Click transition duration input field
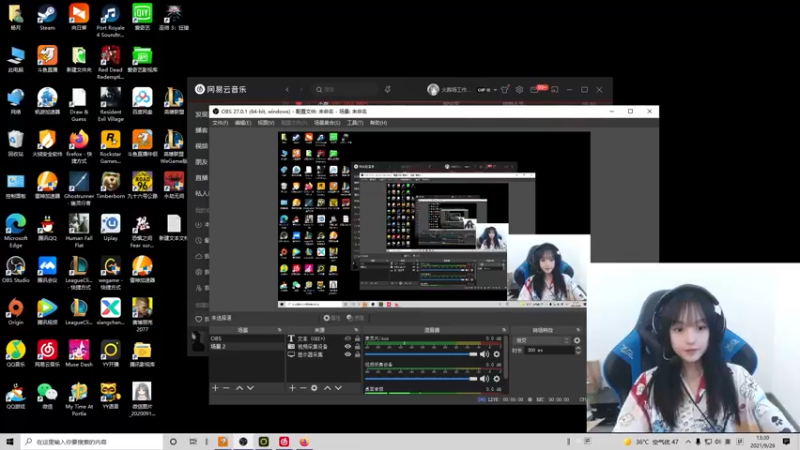Image resolution: width=800 pixels, height=450 pixels. 549,350
